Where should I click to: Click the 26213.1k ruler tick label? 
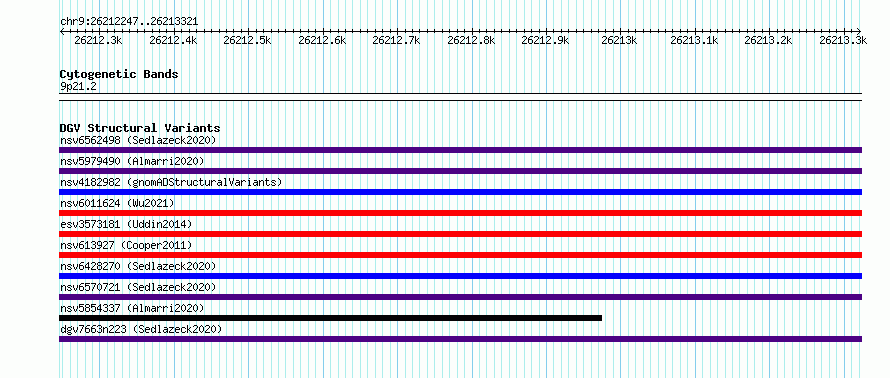tap(694, 40)
